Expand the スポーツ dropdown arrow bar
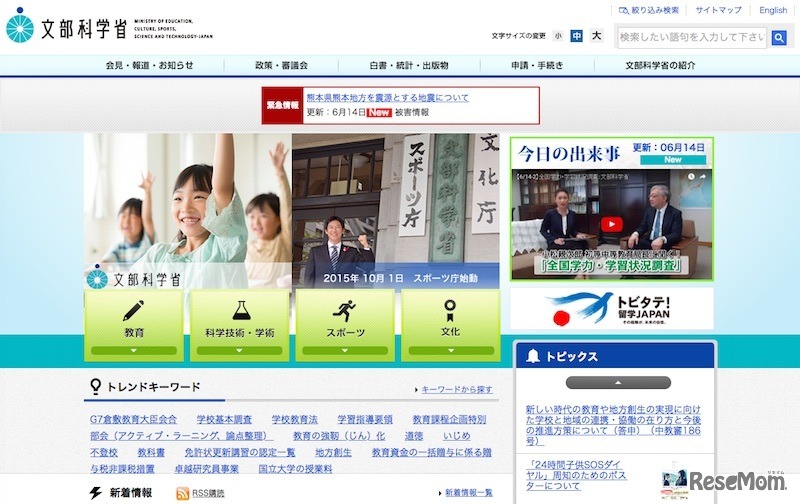Image resolution: width=800 pixels, height=504 pixels. [x=345, y=350]
